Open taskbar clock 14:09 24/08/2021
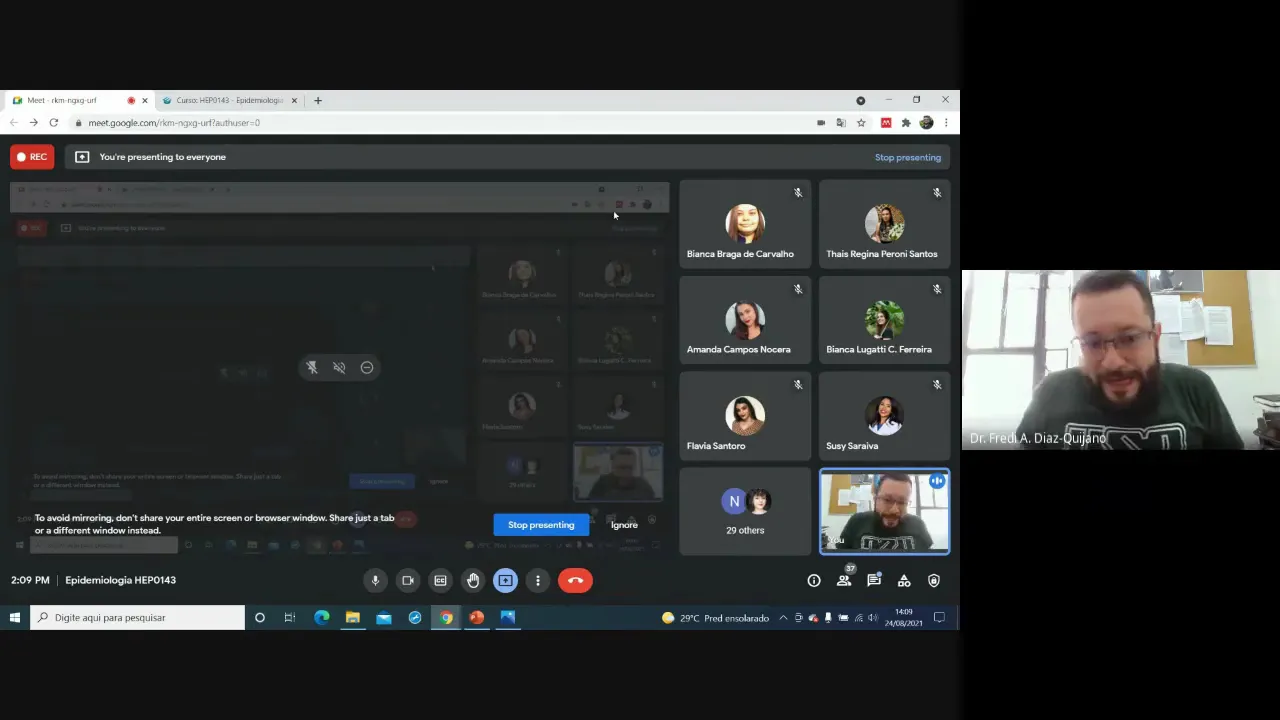Screen dimensions: 1280x720 903,617
